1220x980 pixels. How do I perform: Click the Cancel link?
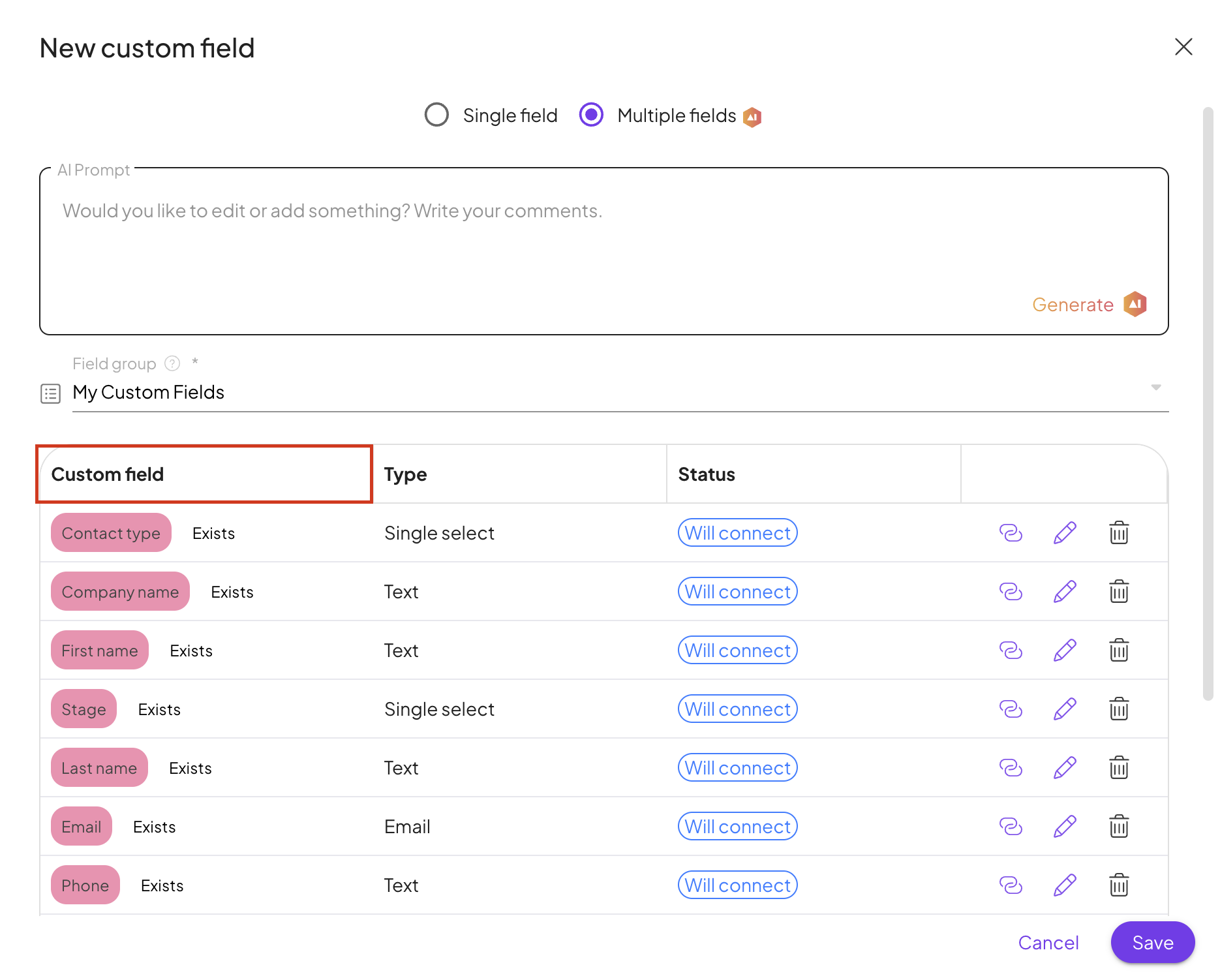point(1048,943)
